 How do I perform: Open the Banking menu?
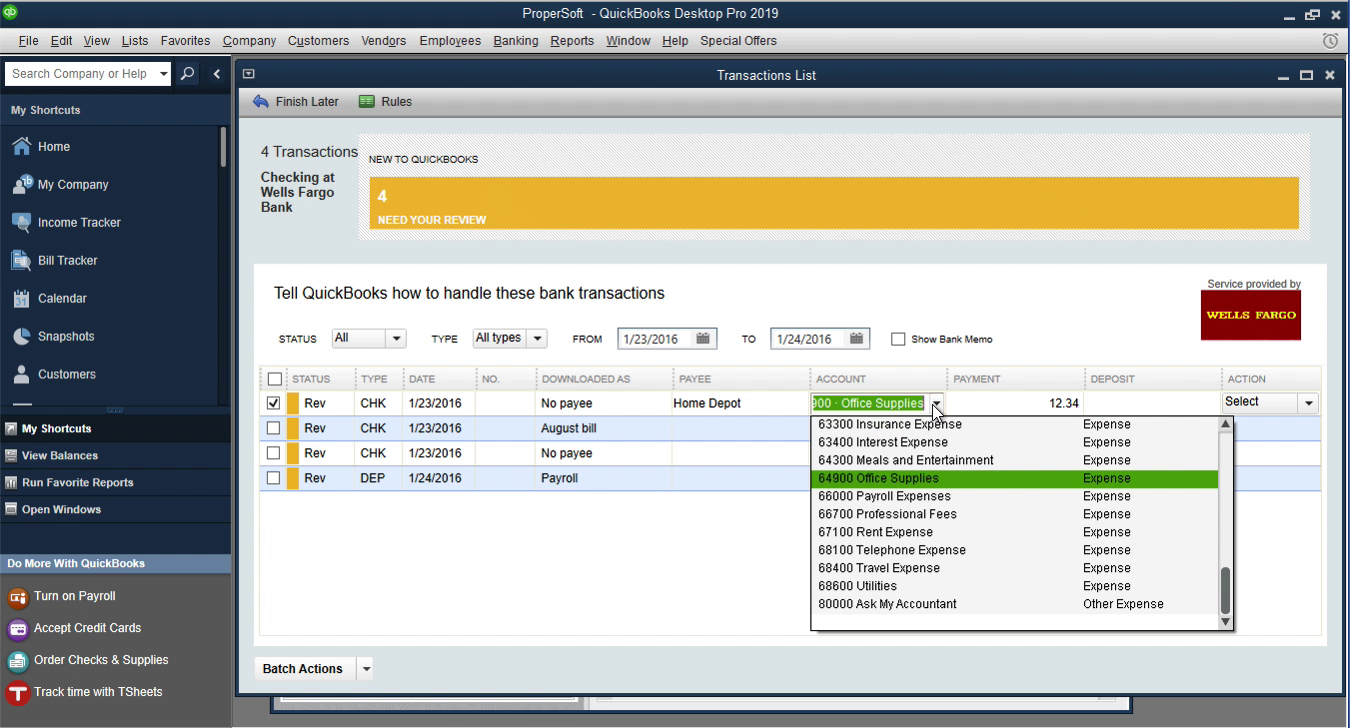click(516, 41)
